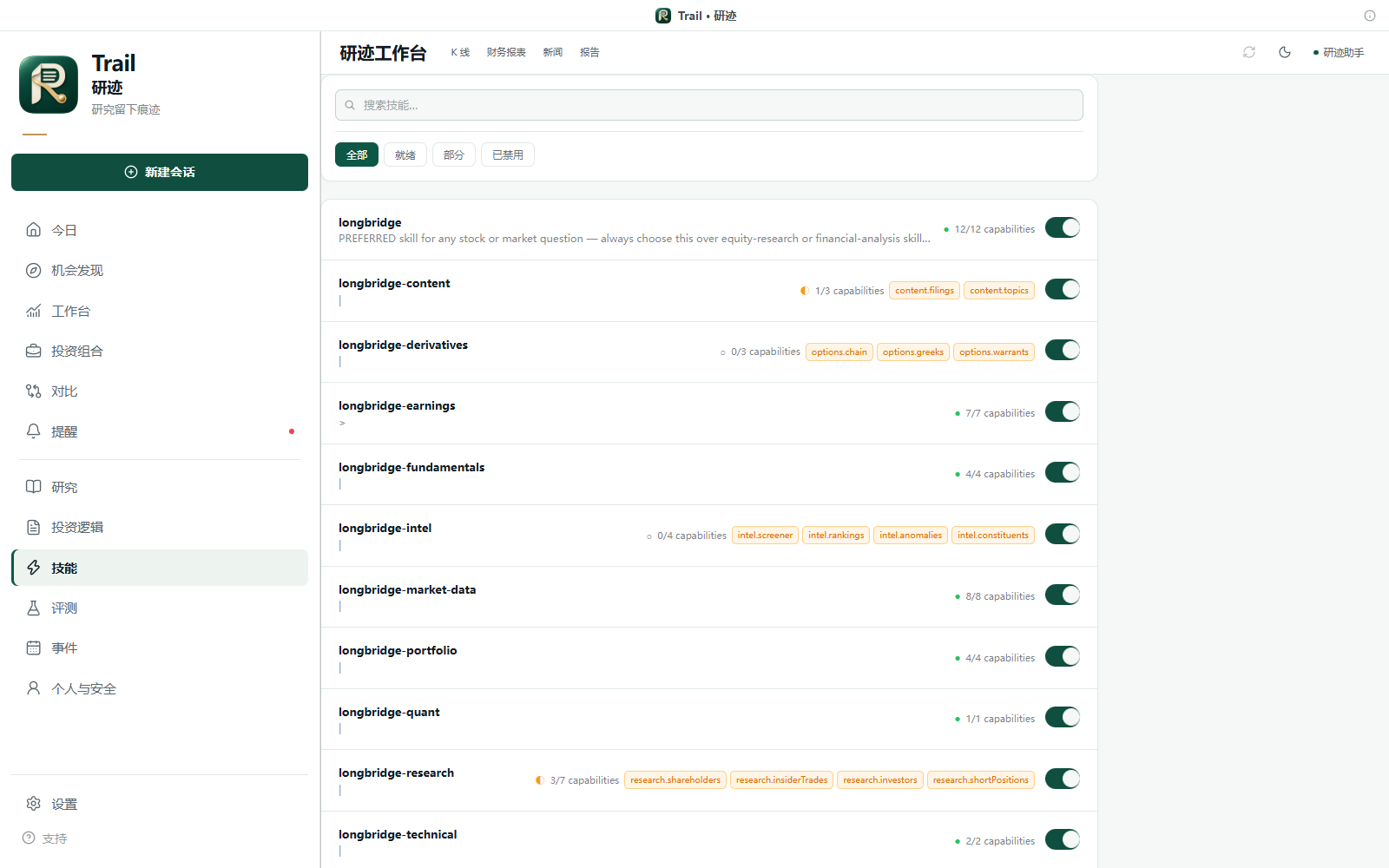Toggle the longbridge skill switch
This screenshot has height=868, width=1389.
(x=1063, y=227)
